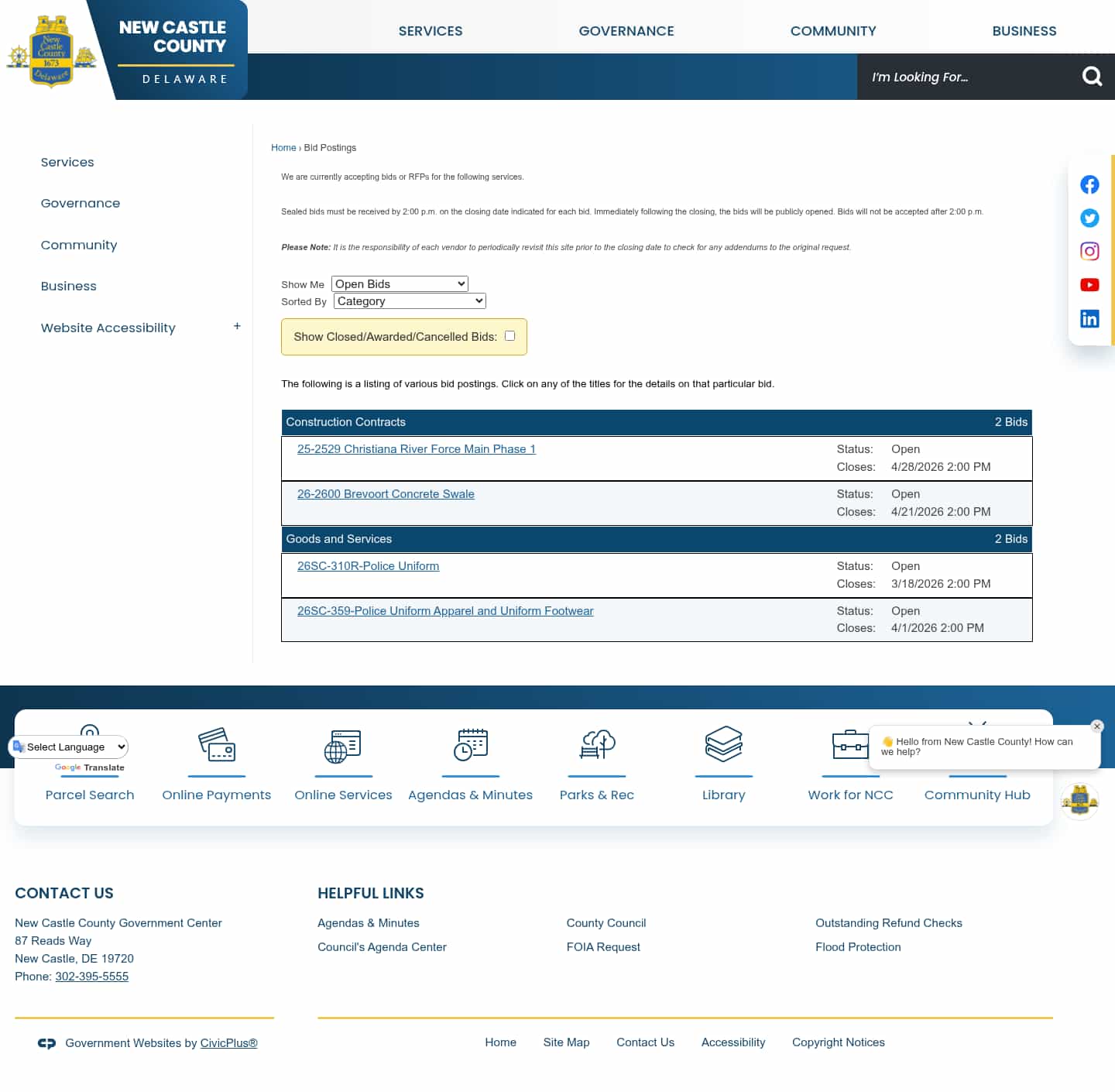
Task: Click the Online Payments credit card icon
Action: pyautogui.click(x=216, y=745)
